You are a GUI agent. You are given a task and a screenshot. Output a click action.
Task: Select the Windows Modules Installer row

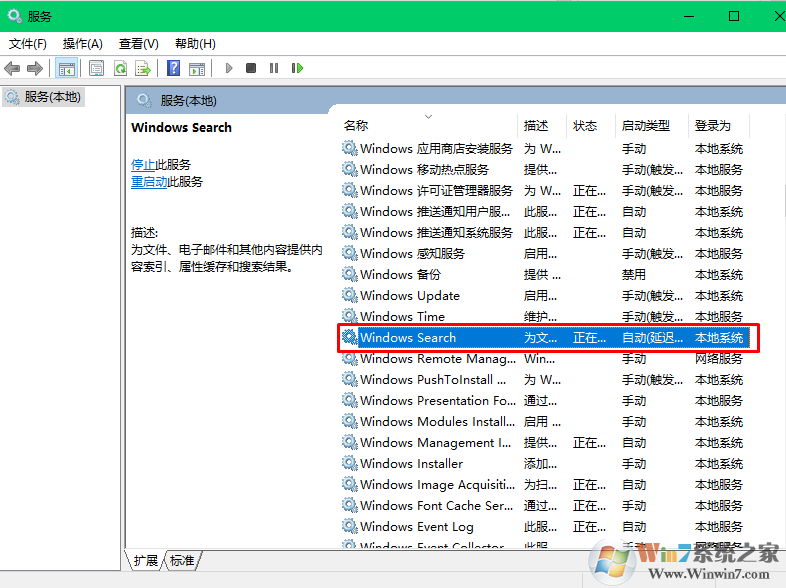545,422
